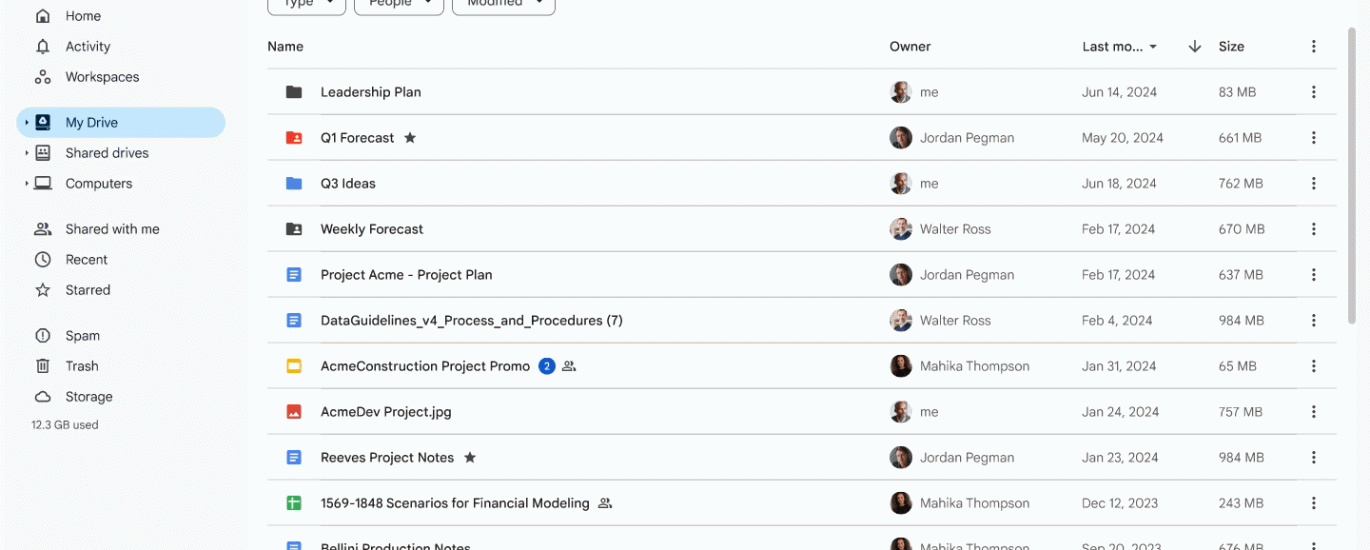Click the Storage usage item in the sidebar

coord(89,397)
